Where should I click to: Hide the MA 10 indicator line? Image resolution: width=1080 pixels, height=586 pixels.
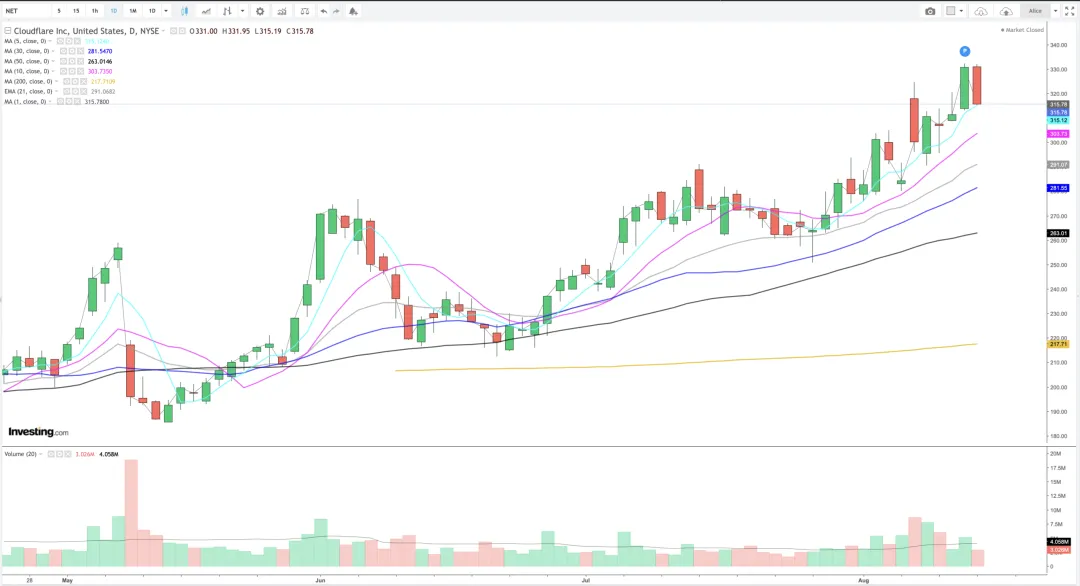coord(63,71)
